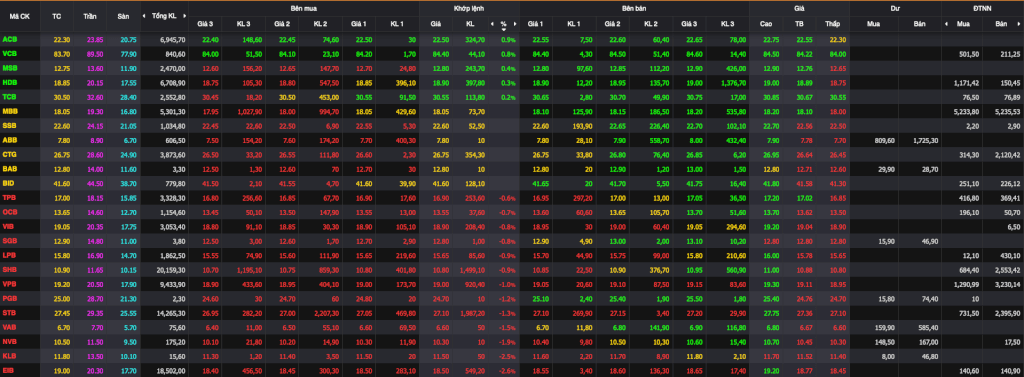
Task: Open the HDB stock symbol
Action: (10, 82)
